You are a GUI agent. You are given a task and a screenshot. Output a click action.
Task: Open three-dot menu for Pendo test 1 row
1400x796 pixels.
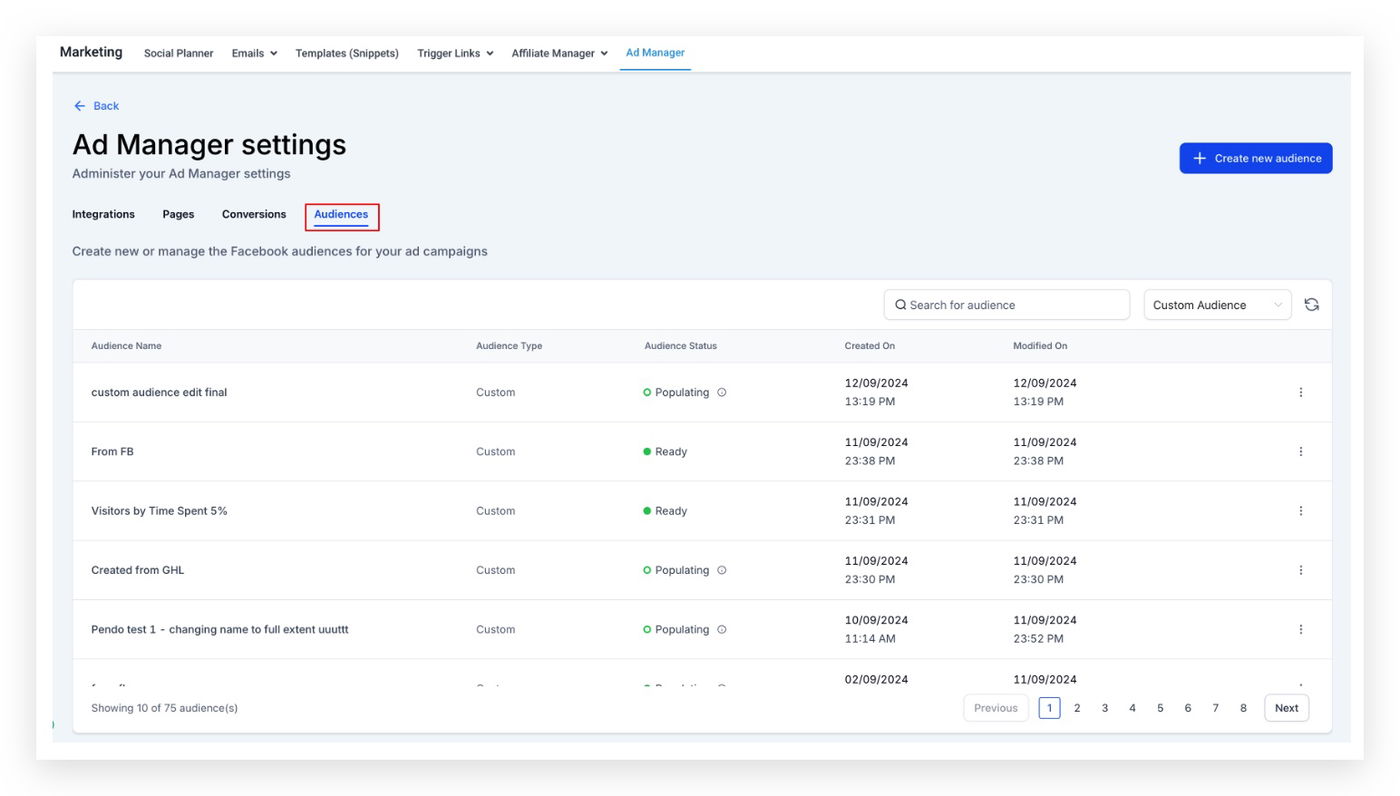(1300, 629)
